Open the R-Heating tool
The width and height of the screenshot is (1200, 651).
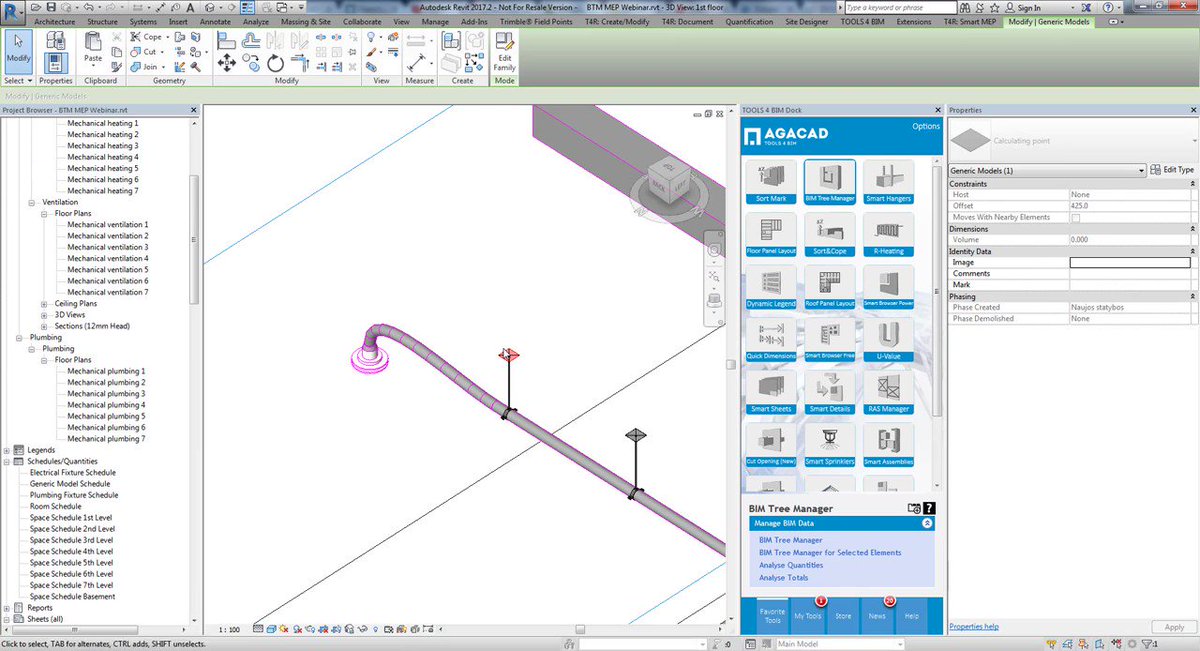888,235
